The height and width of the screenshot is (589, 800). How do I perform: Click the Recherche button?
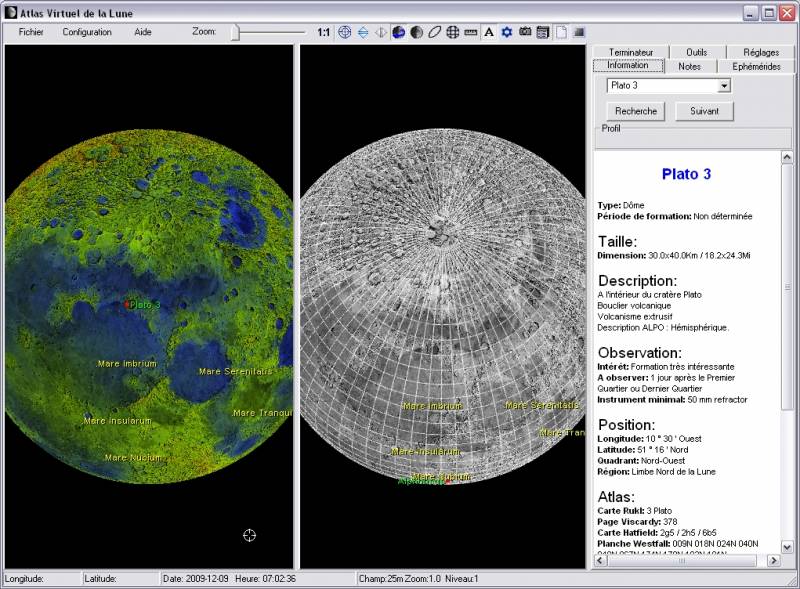point(634,111)
